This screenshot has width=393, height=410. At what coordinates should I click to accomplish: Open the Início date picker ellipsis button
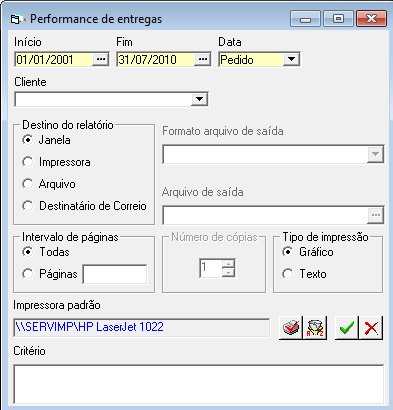point(100,60)
